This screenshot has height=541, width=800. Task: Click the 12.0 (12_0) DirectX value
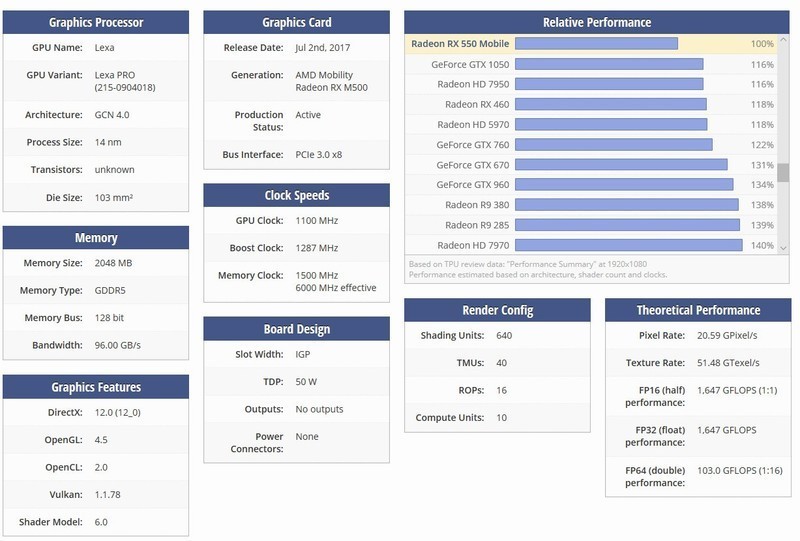[117, 412]
